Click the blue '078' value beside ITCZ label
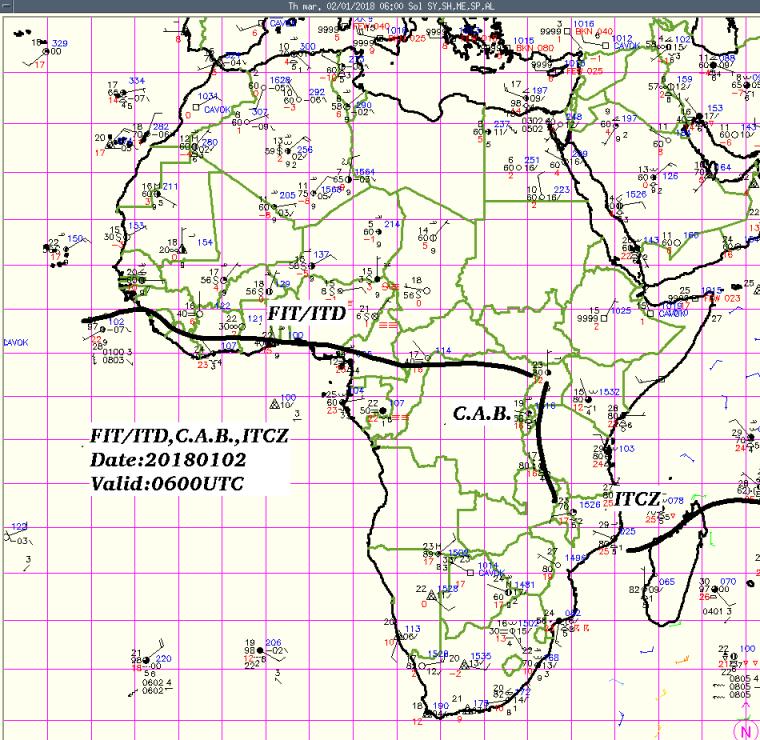This screenshot has height=740, width=760. point(676,501)
